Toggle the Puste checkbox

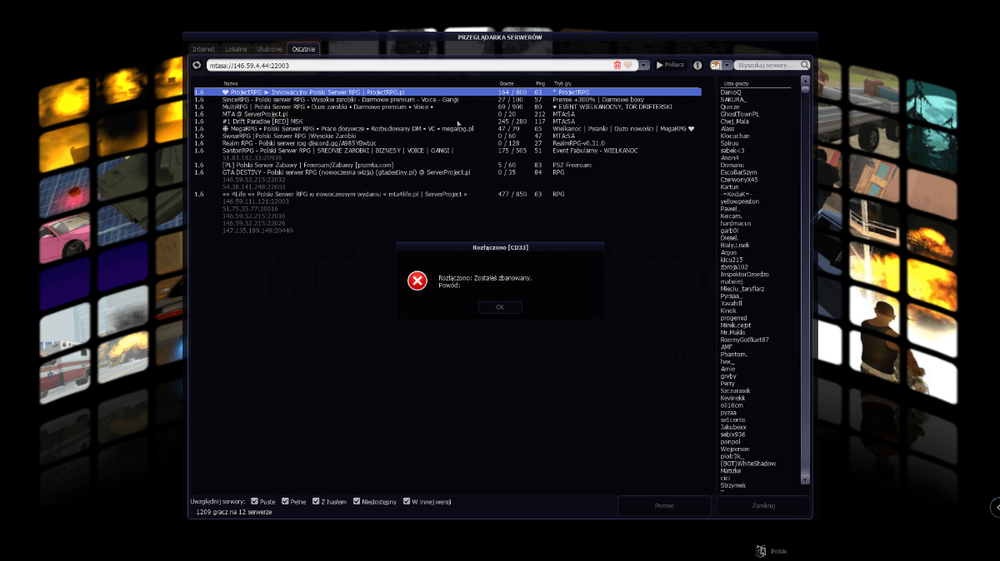point(254,501)
